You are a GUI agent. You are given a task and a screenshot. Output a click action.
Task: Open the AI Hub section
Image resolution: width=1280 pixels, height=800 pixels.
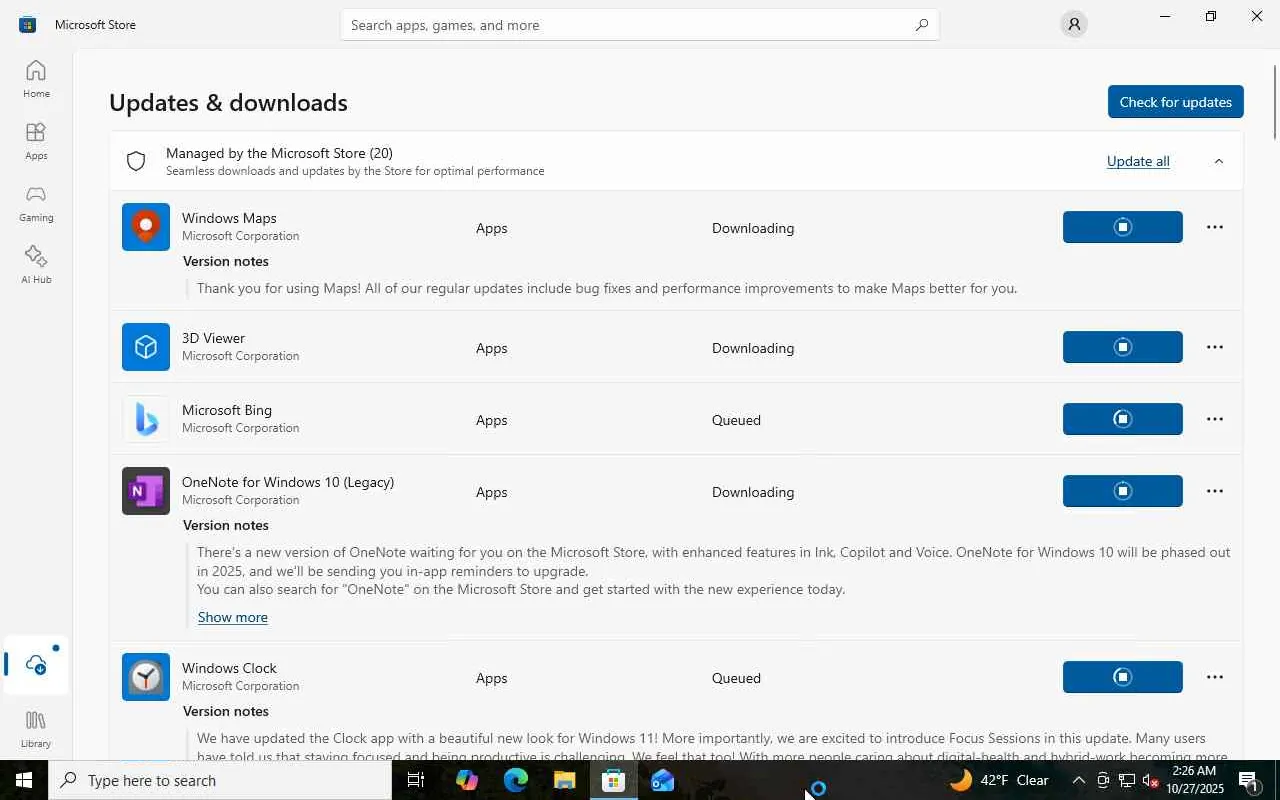36,265
